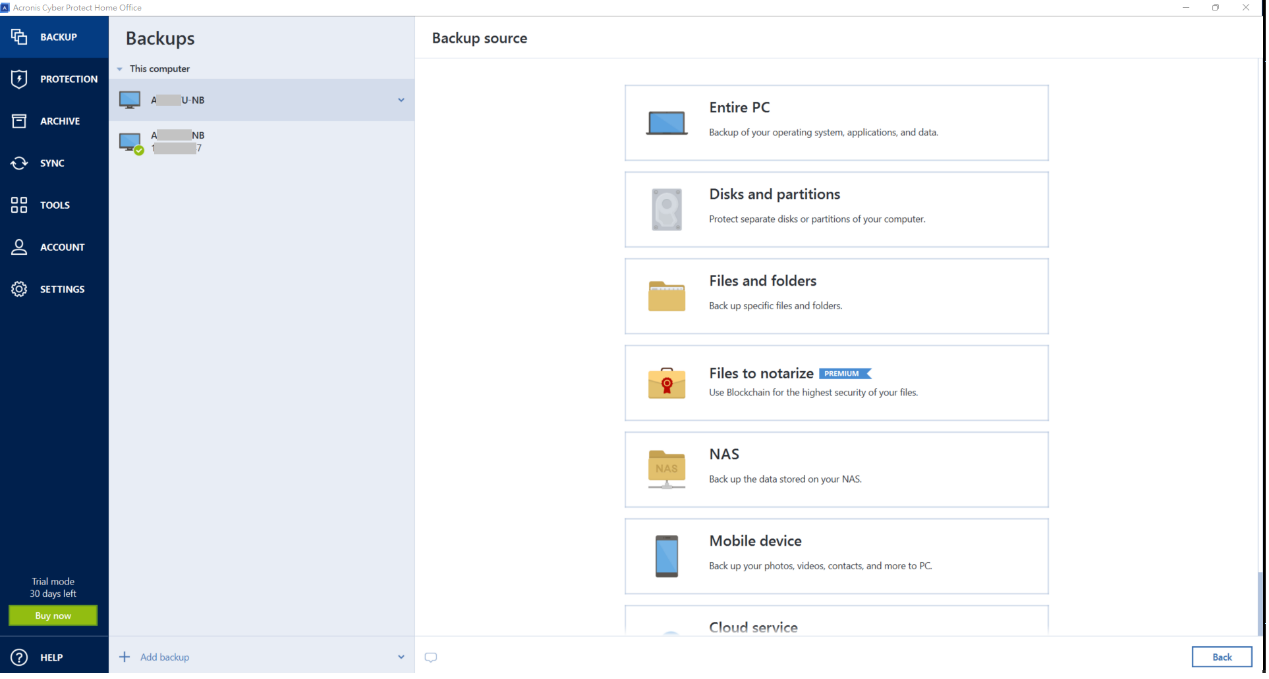The height and width of the screenshot is (679, 1269).
Task: Select the Archive box icon
Action: (x=19, y=121)
